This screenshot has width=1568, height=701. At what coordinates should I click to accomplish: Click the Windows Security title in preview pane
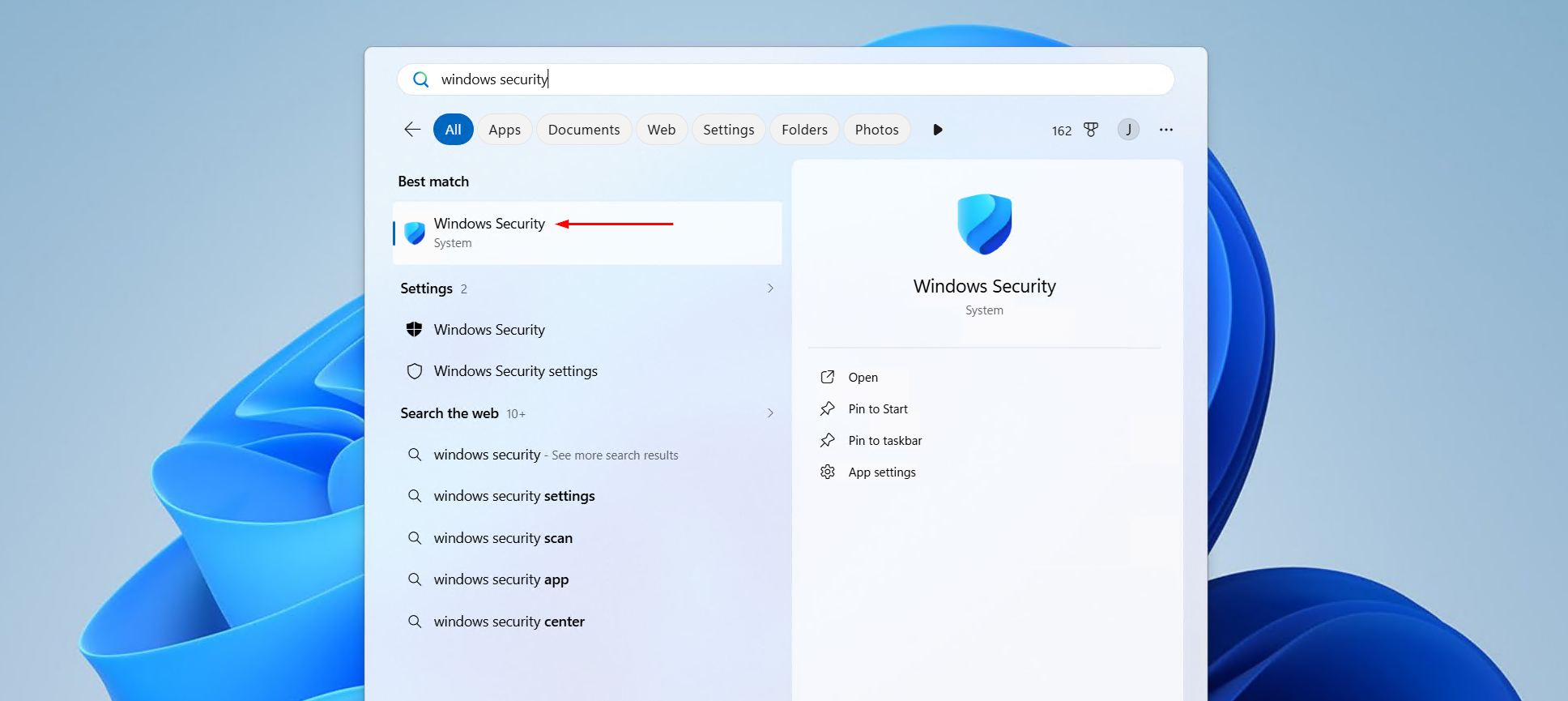coord(984,286)
